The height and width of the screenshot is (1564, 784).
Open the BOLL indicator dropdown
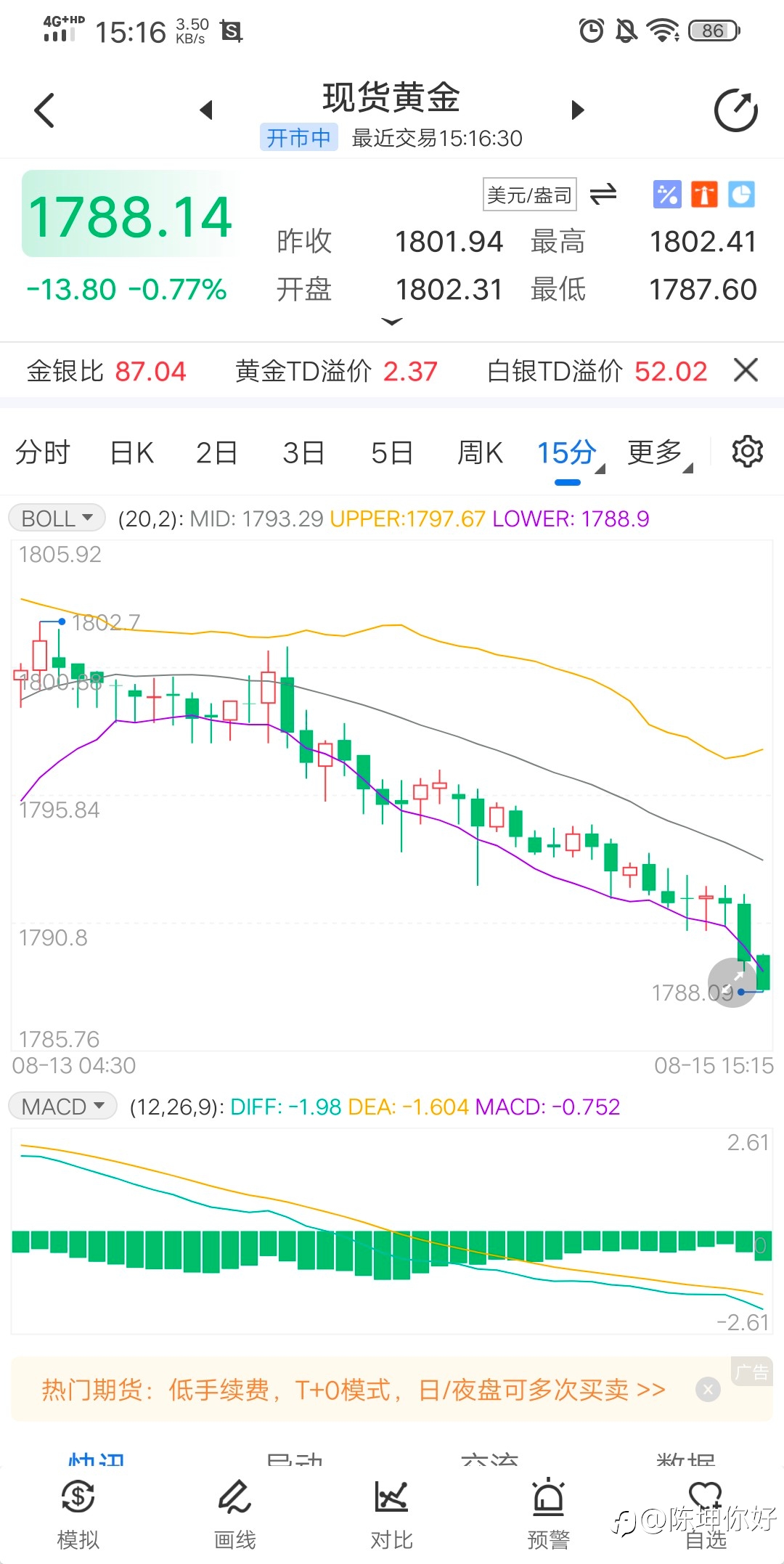57,518
